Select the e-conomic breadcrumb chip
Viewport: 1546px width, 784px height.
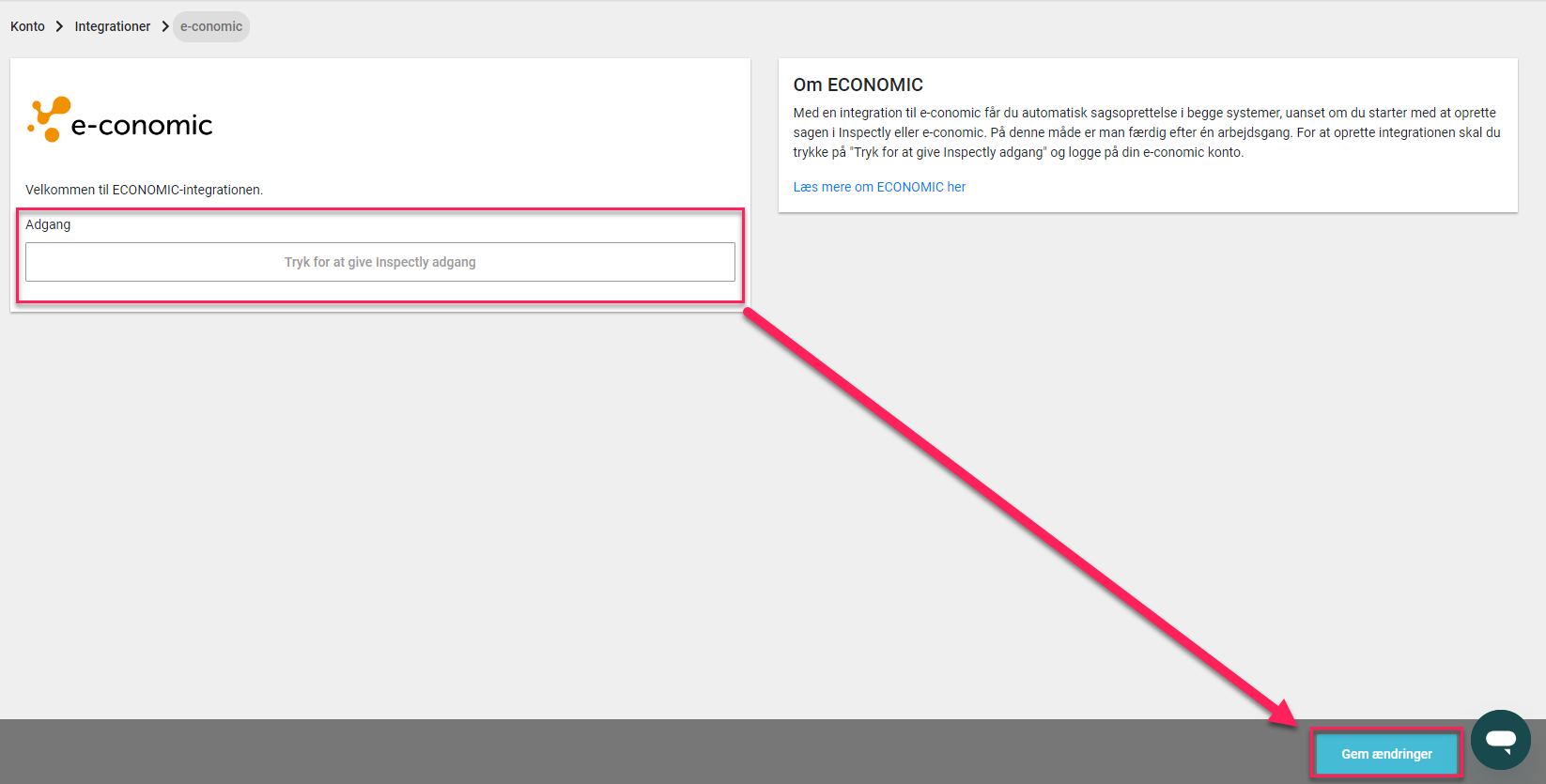click(211, 26)
